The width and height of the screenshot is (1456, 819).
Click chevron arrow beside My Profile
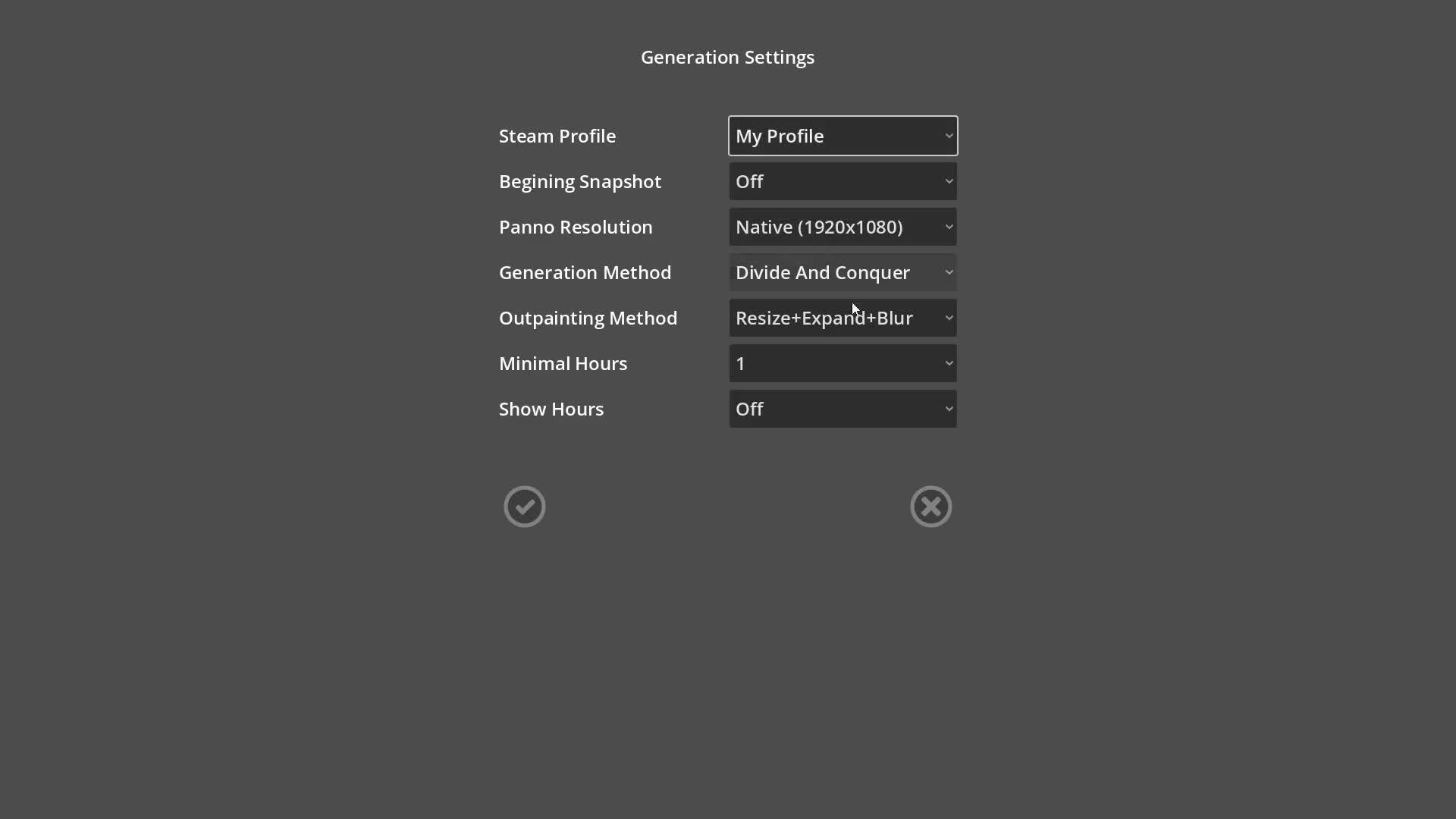tap(949, 136)
